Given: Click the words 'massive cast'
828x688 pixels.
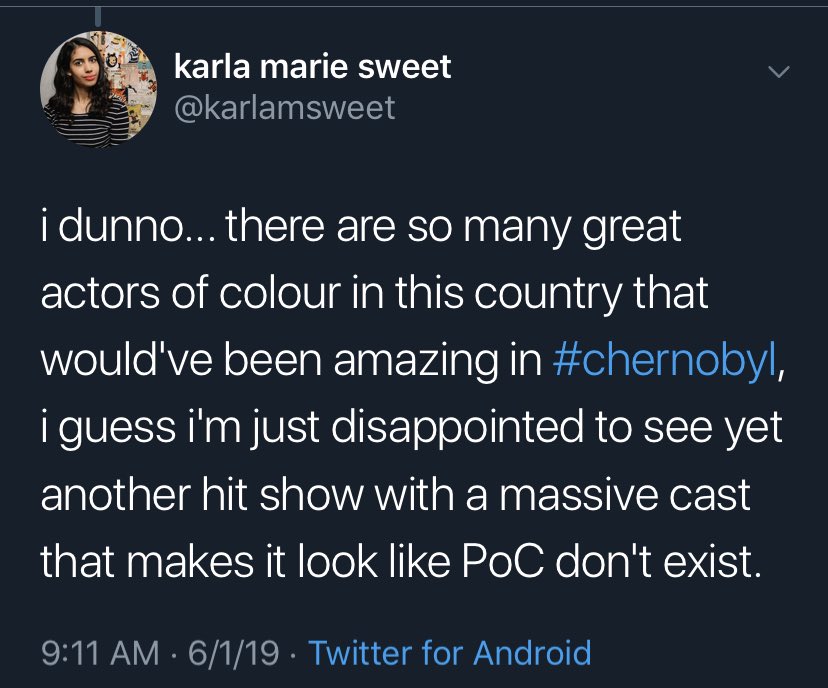Looking at the screenshot, I should tap(625, 495).
